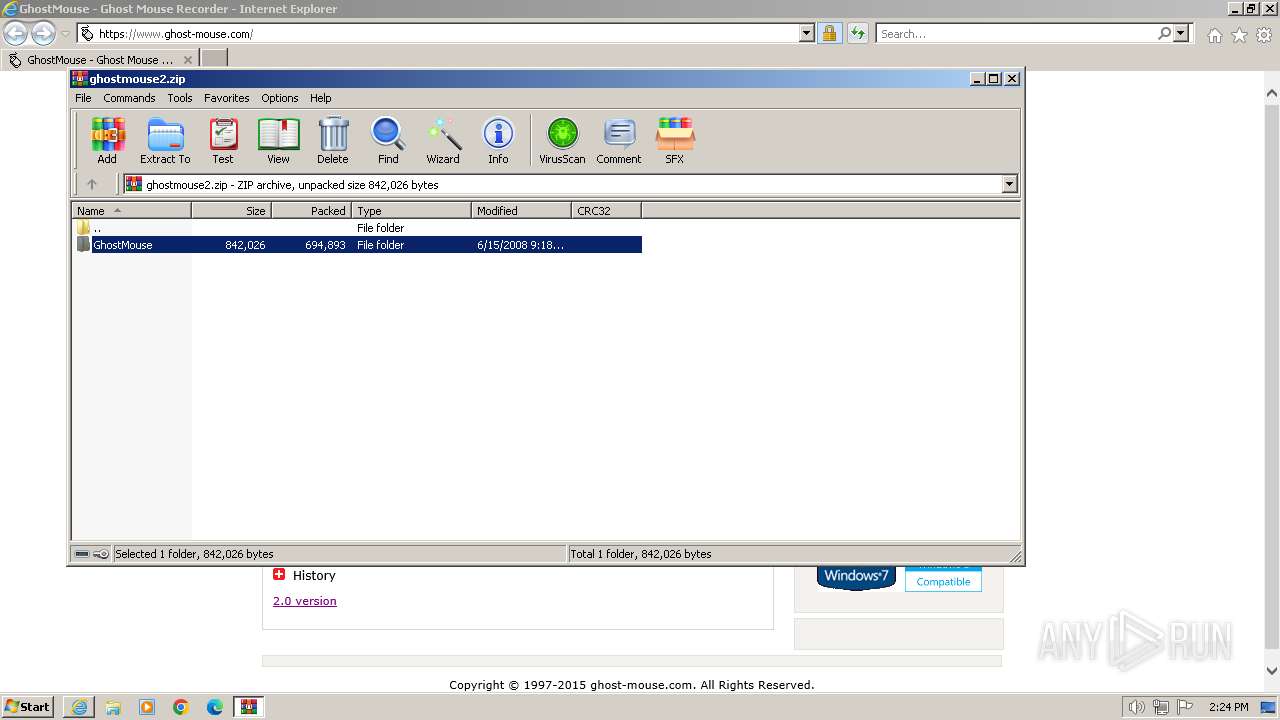
Task: Open the View file tool
Action: 278,140
